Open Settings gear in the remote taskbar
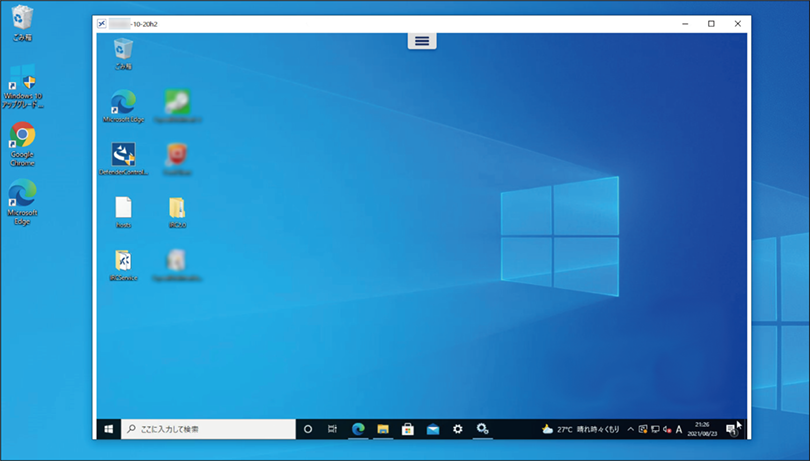 [x=458, y=429]
